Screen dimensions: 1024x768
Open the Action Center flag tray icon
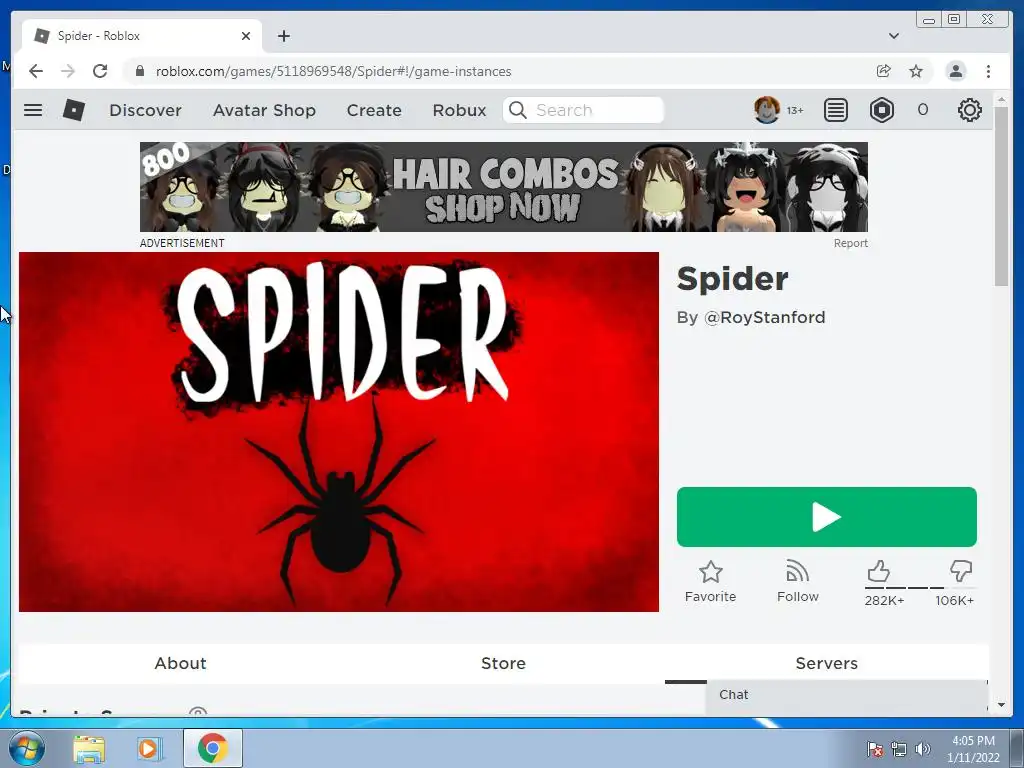pyautogui.click(x=874, y=749)
